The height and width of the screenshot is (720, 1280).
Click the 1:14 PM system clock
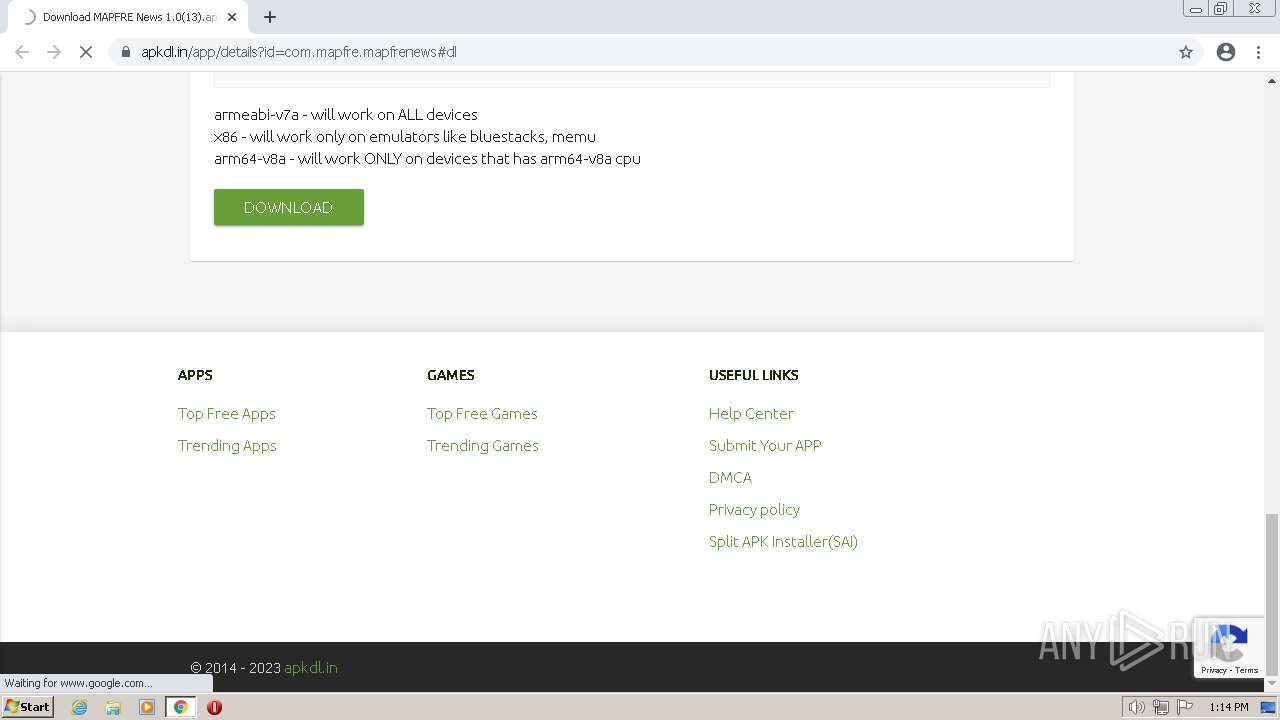click(1229, 707)
